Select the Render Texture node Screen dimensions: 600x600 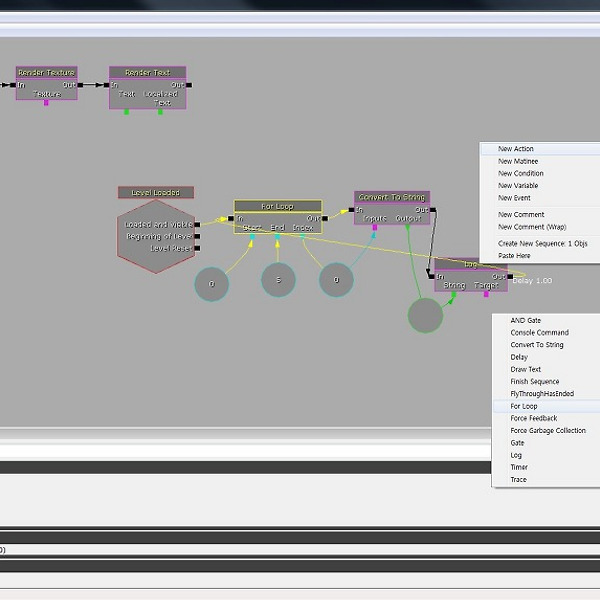pyautogui.click(x=46, y=72)
